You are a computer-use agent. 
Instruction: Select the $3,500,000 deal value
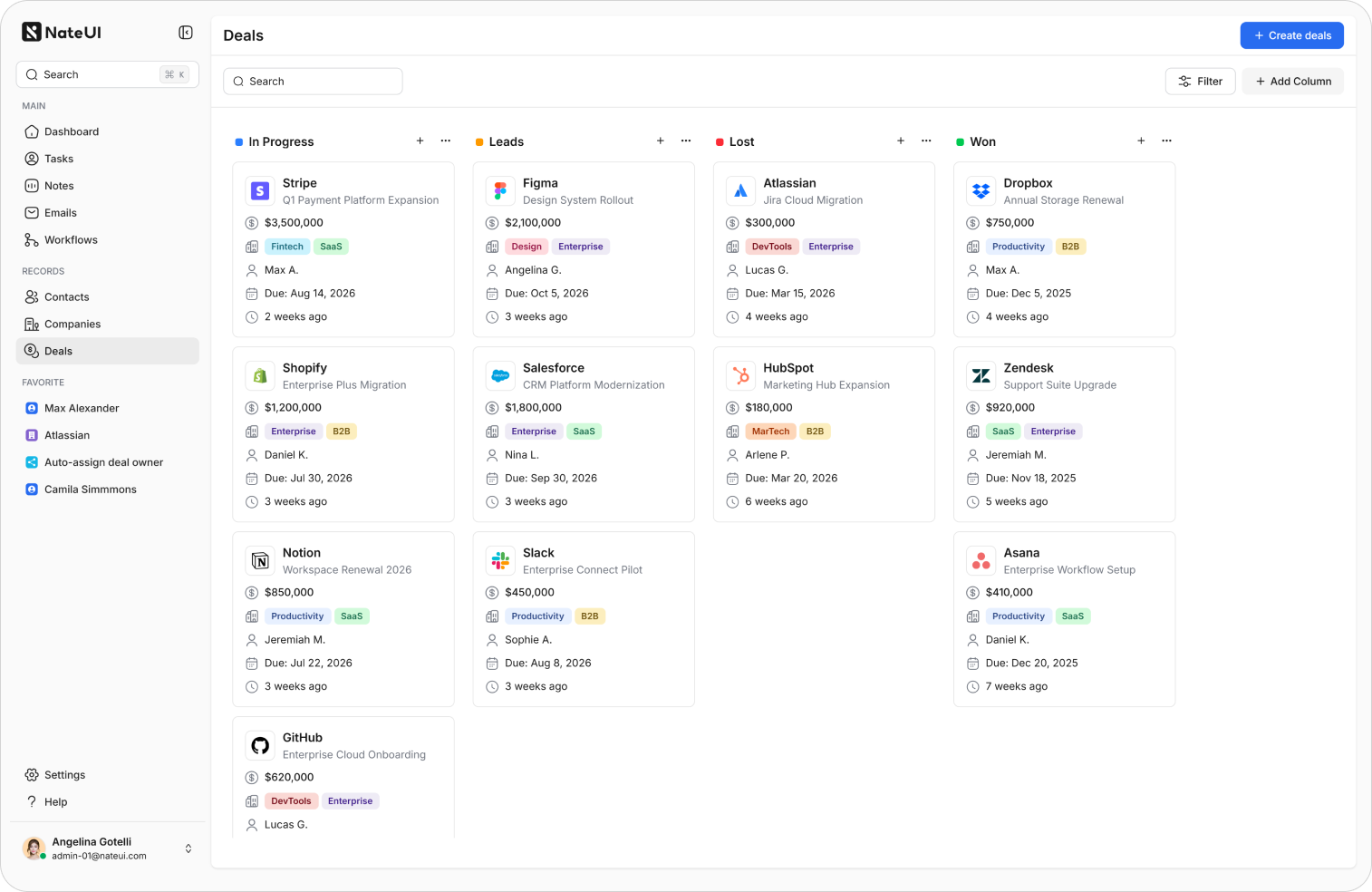tap(294, 223)
